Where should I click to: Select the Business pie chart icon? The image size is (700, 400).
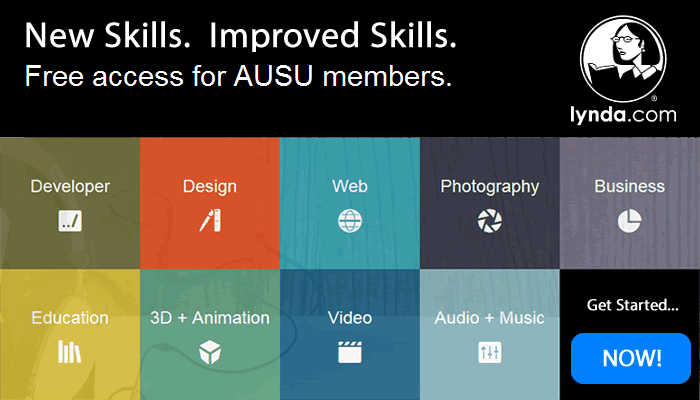coord(629,221)
